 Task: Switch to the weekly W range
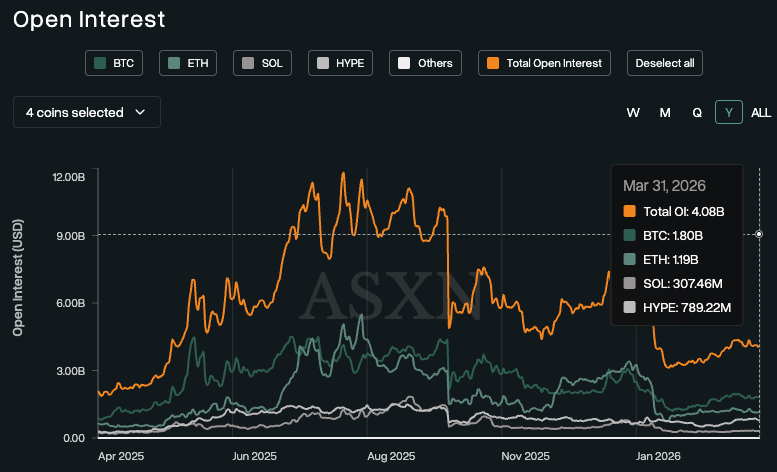633,112
